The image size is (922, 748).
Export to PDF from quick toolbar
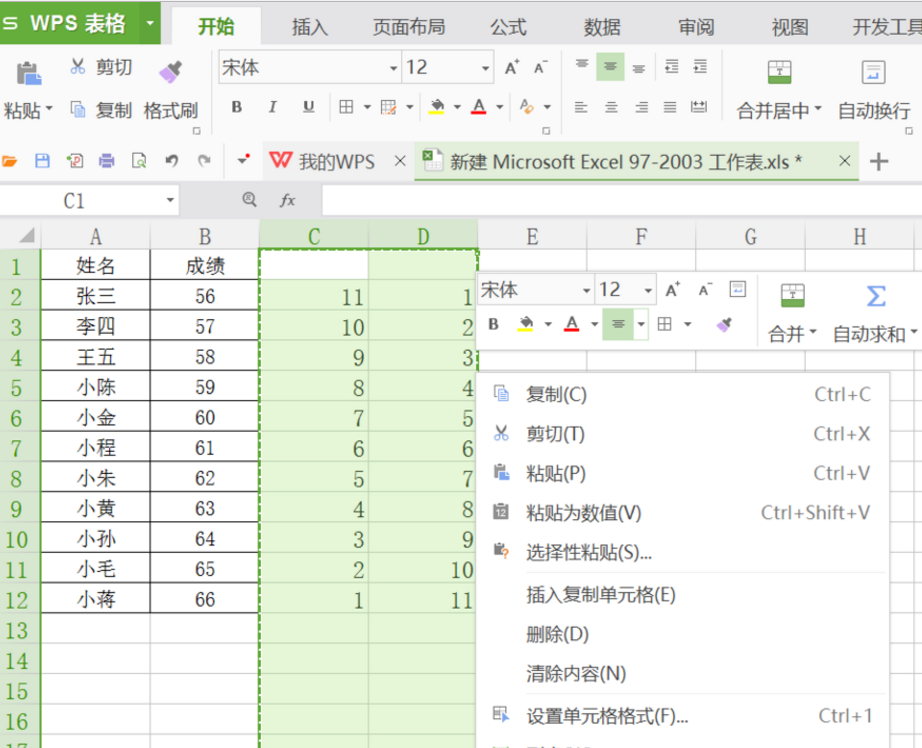tap(75, 161)
